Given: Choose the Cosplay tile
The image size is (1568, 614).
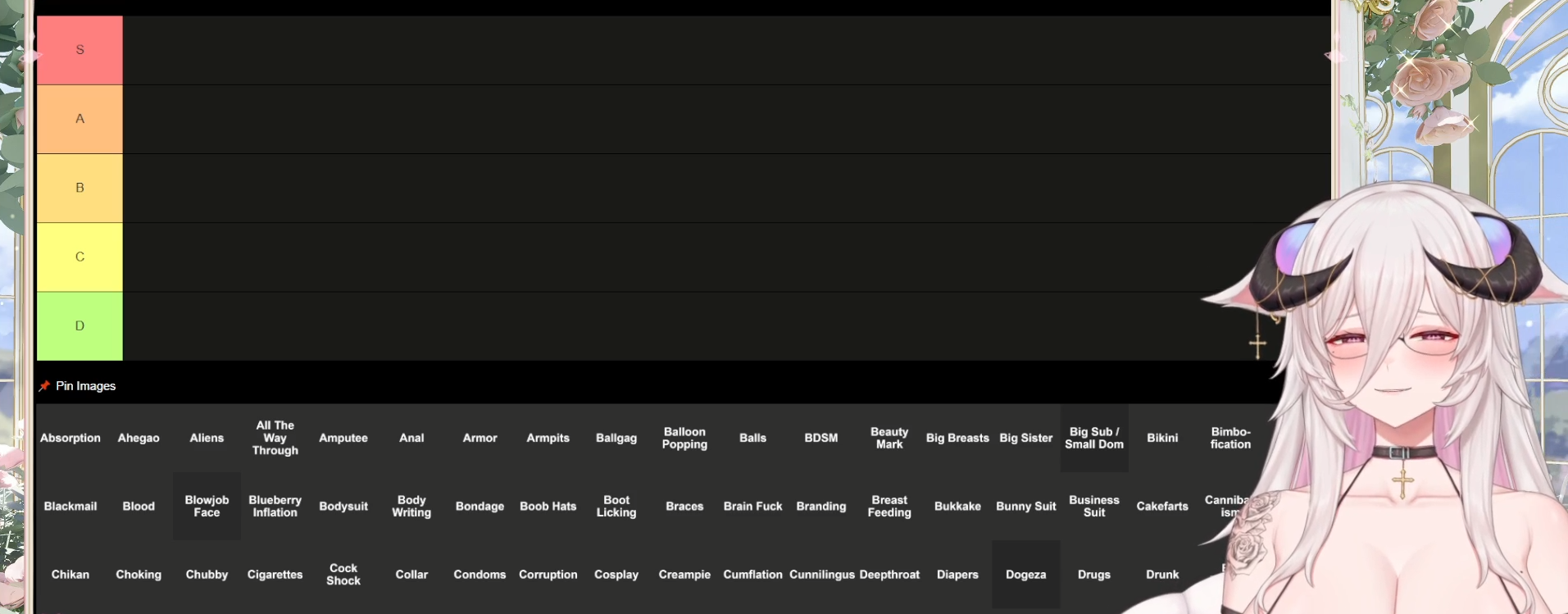Looking at the screenshot, I should click(616, 574).
